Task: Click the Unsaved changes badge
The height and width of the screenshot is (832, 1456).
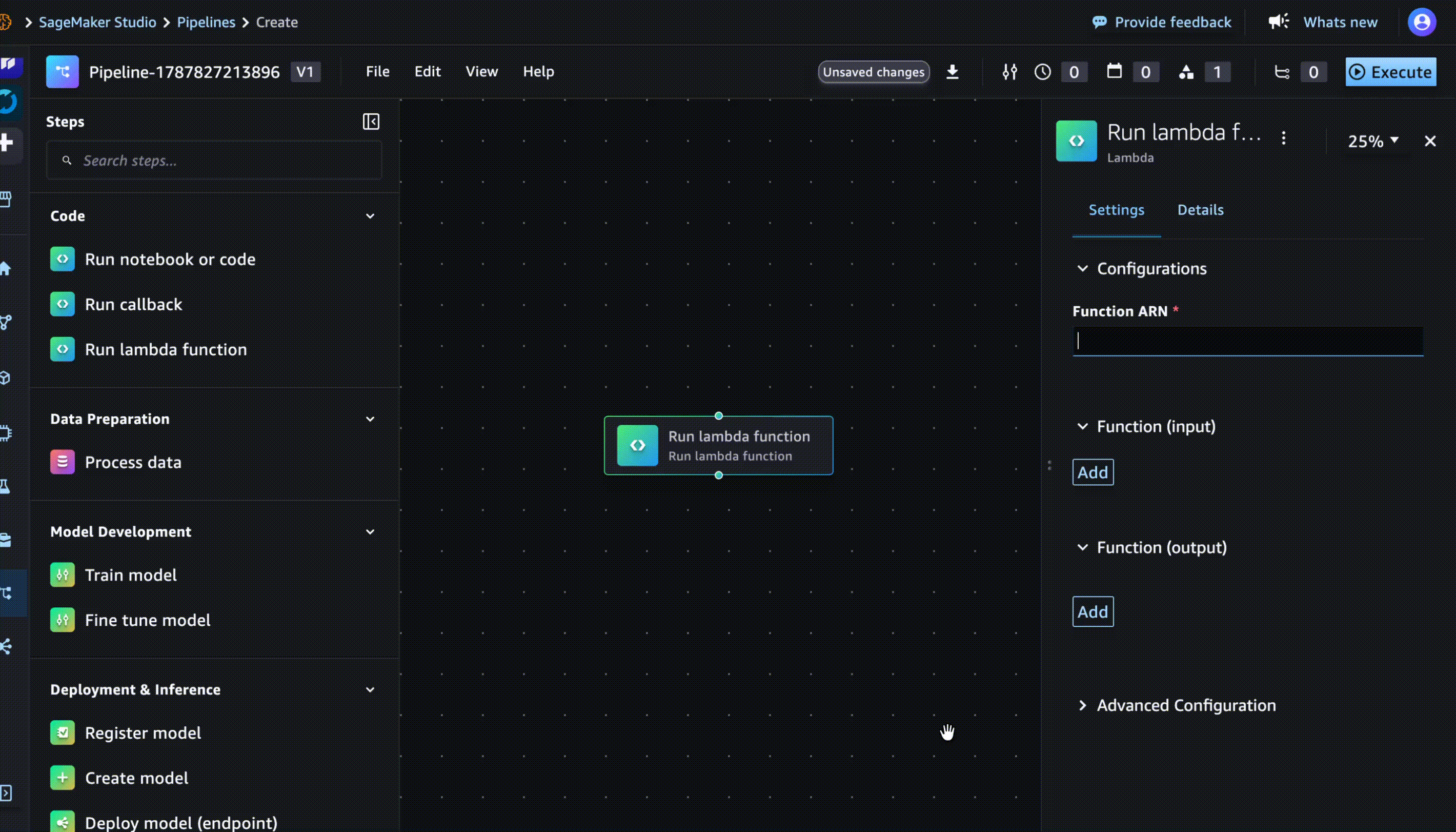Action: click(x=874, y=72)
